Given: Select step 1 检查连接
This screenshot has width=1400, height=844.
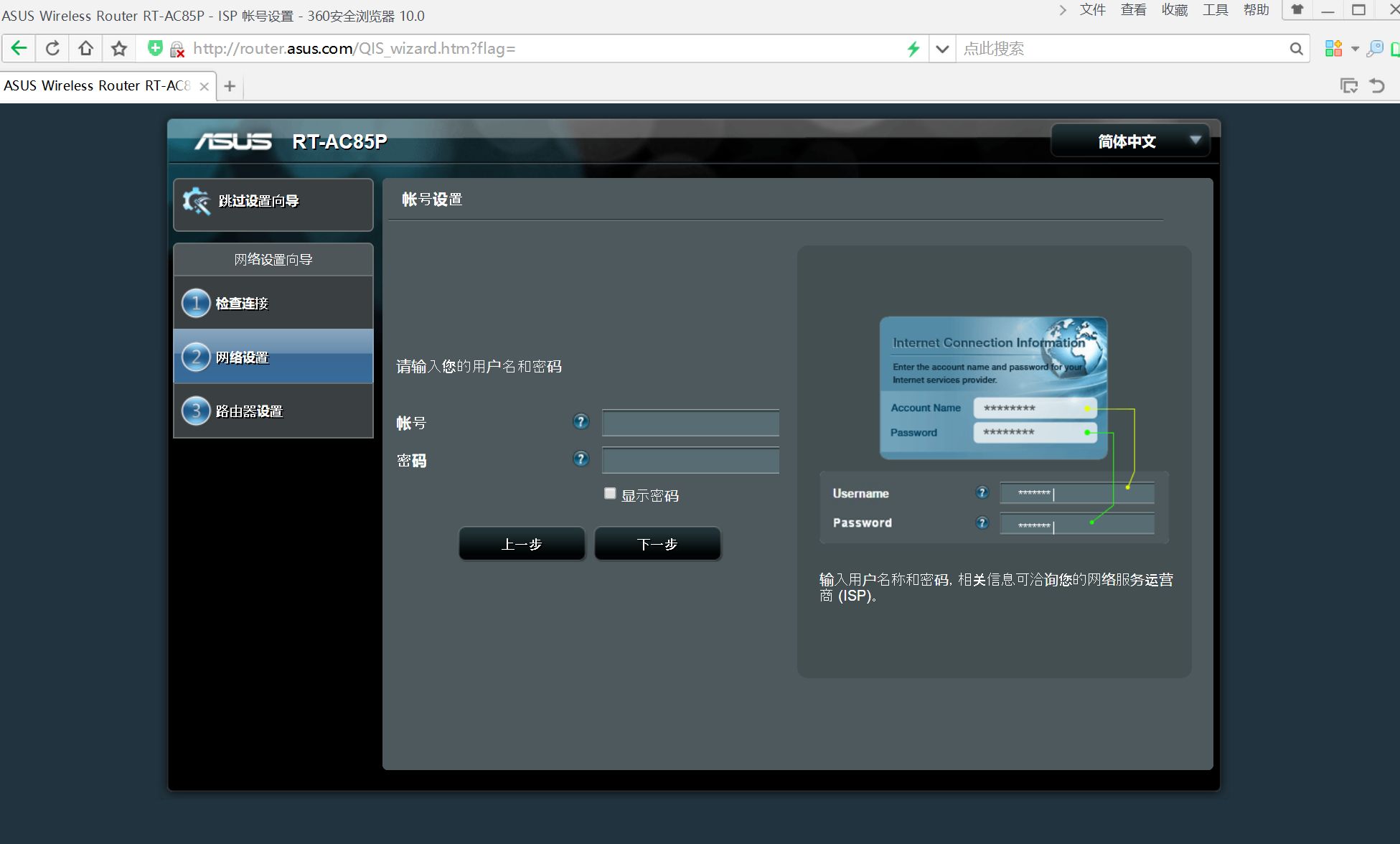Looking at the screenshot, I should 273,303.
